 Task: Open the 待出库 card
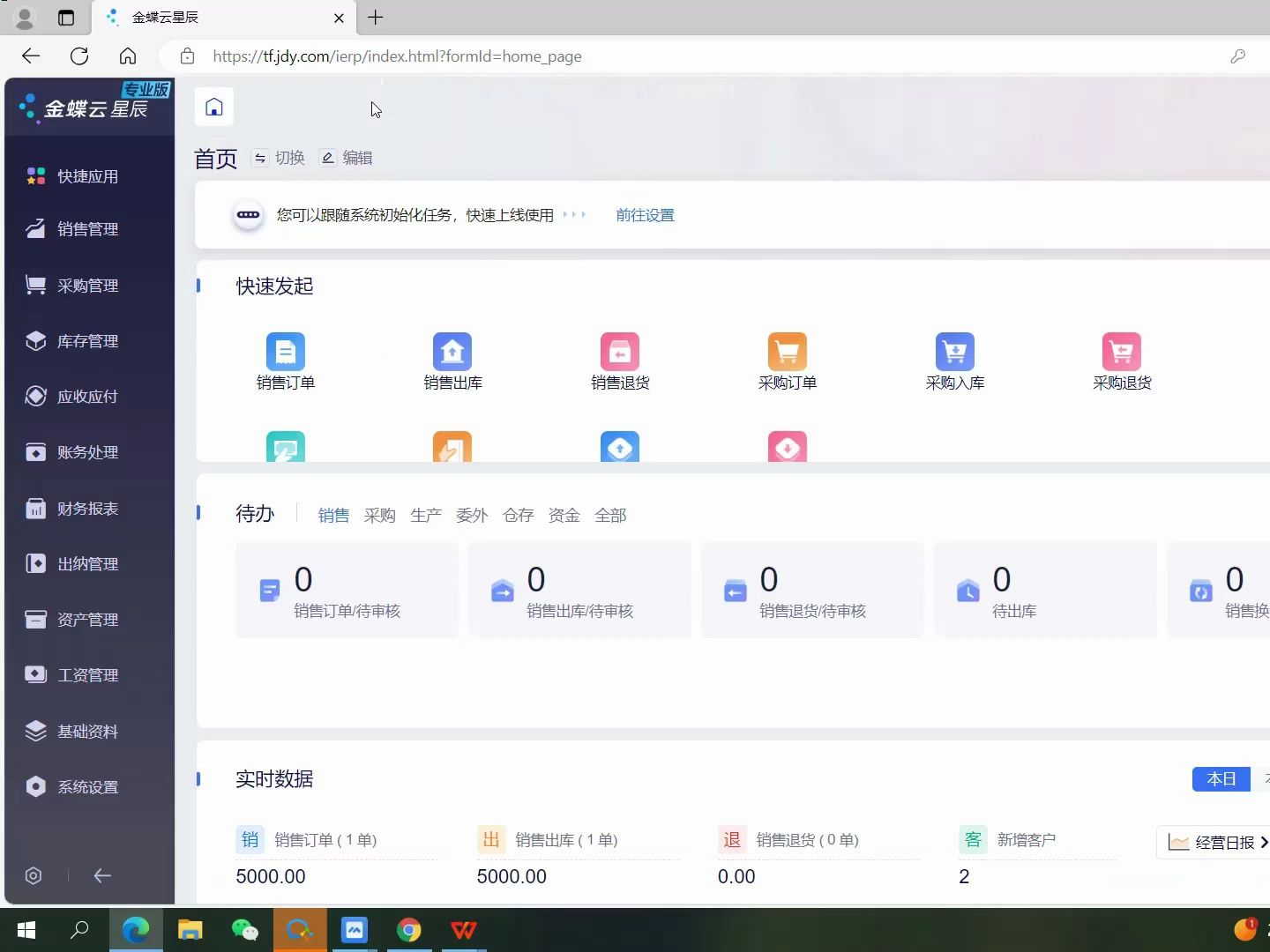coord(1045,590)
